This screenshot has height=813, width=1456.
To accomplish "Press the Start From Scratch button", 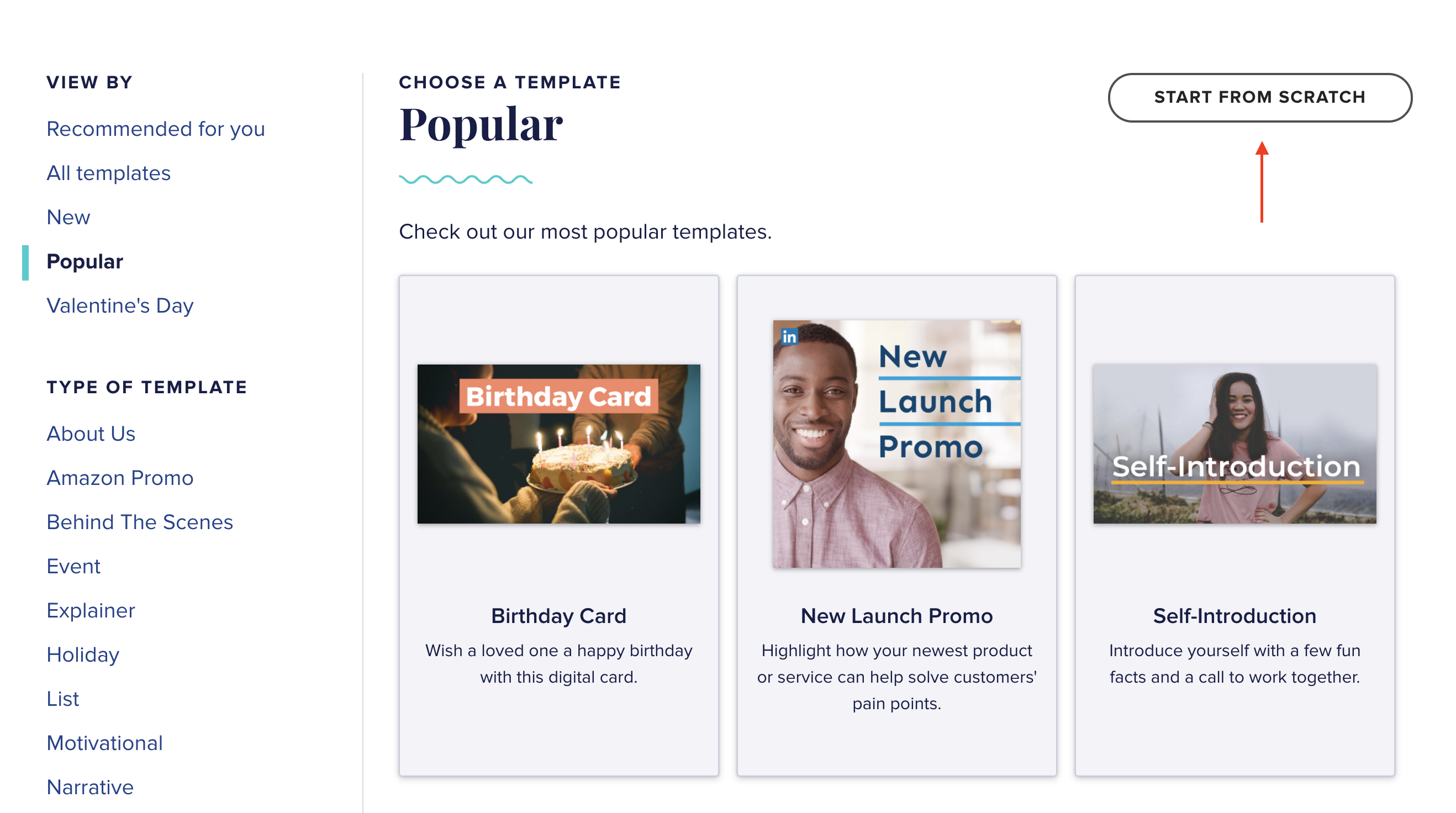I will point(1260,97).
